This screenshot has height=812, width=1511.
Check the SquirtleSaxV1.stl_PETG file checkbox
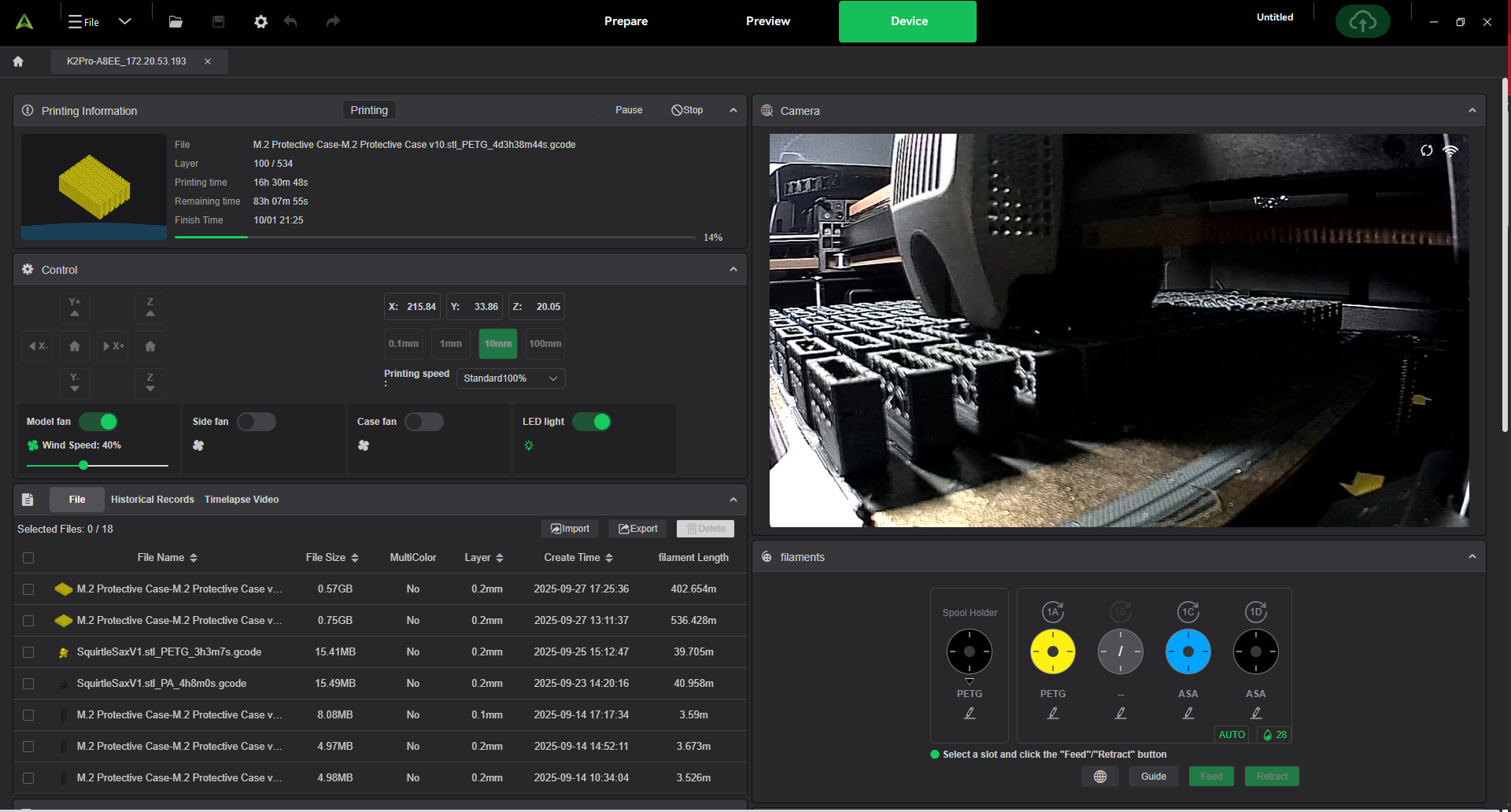pos(28,652)
